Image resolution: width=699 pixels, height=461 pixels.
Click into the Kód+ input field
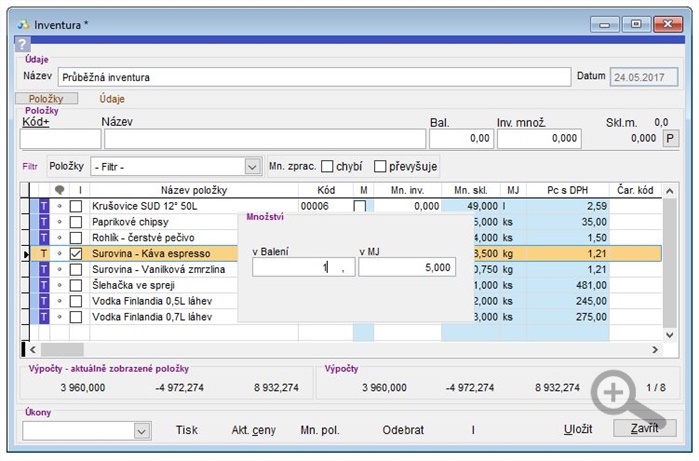point(60,139)
